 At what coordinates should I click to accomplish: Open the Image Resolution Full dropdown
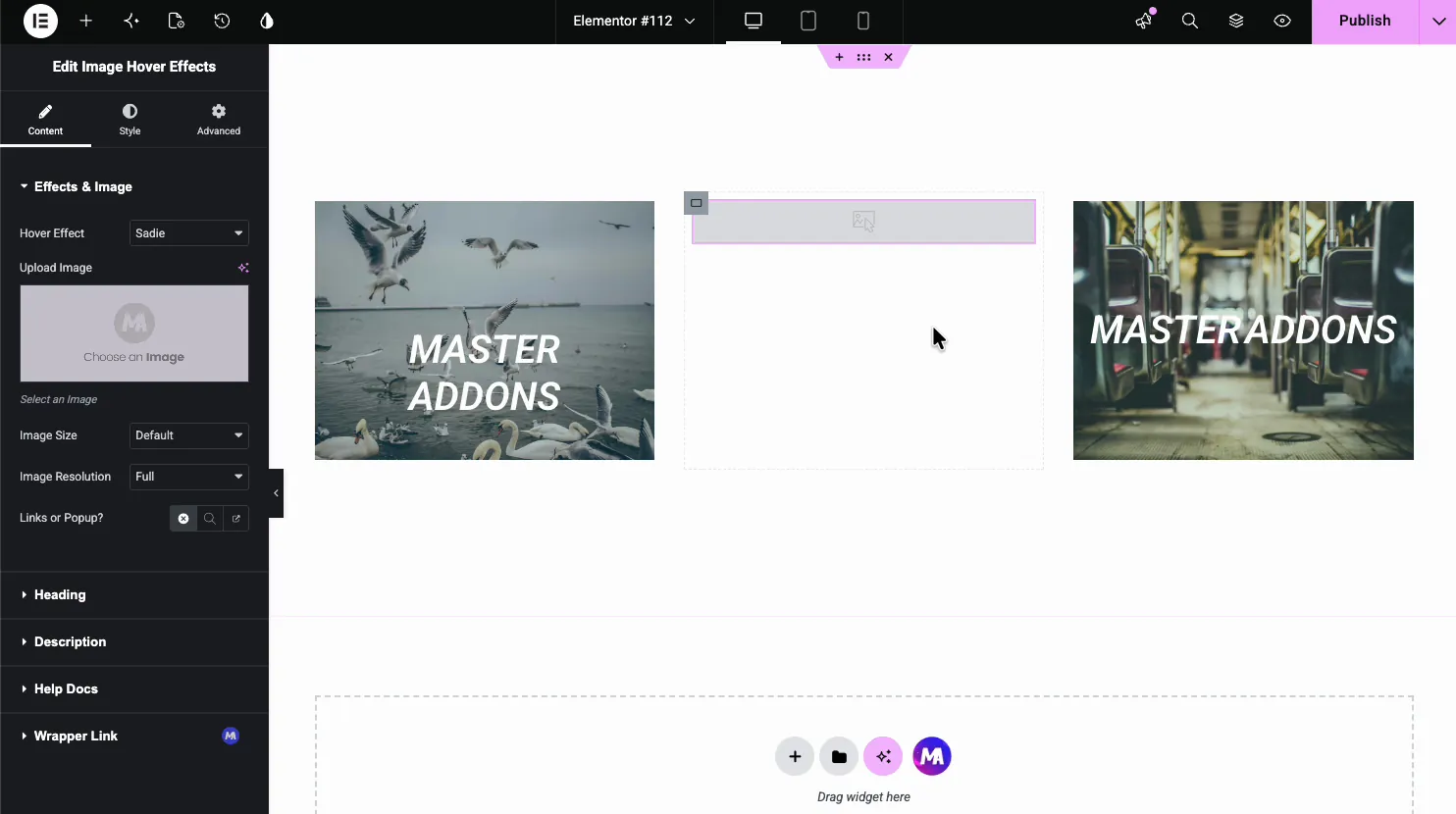[189, 477]
